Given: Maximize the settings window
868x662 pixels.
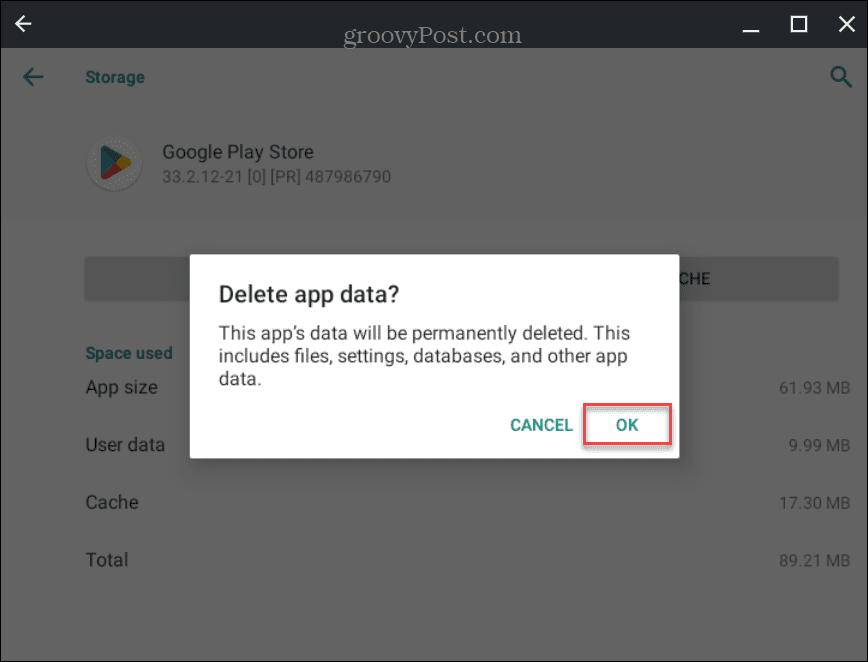Looking at the screenshot, I should (798, 24).
